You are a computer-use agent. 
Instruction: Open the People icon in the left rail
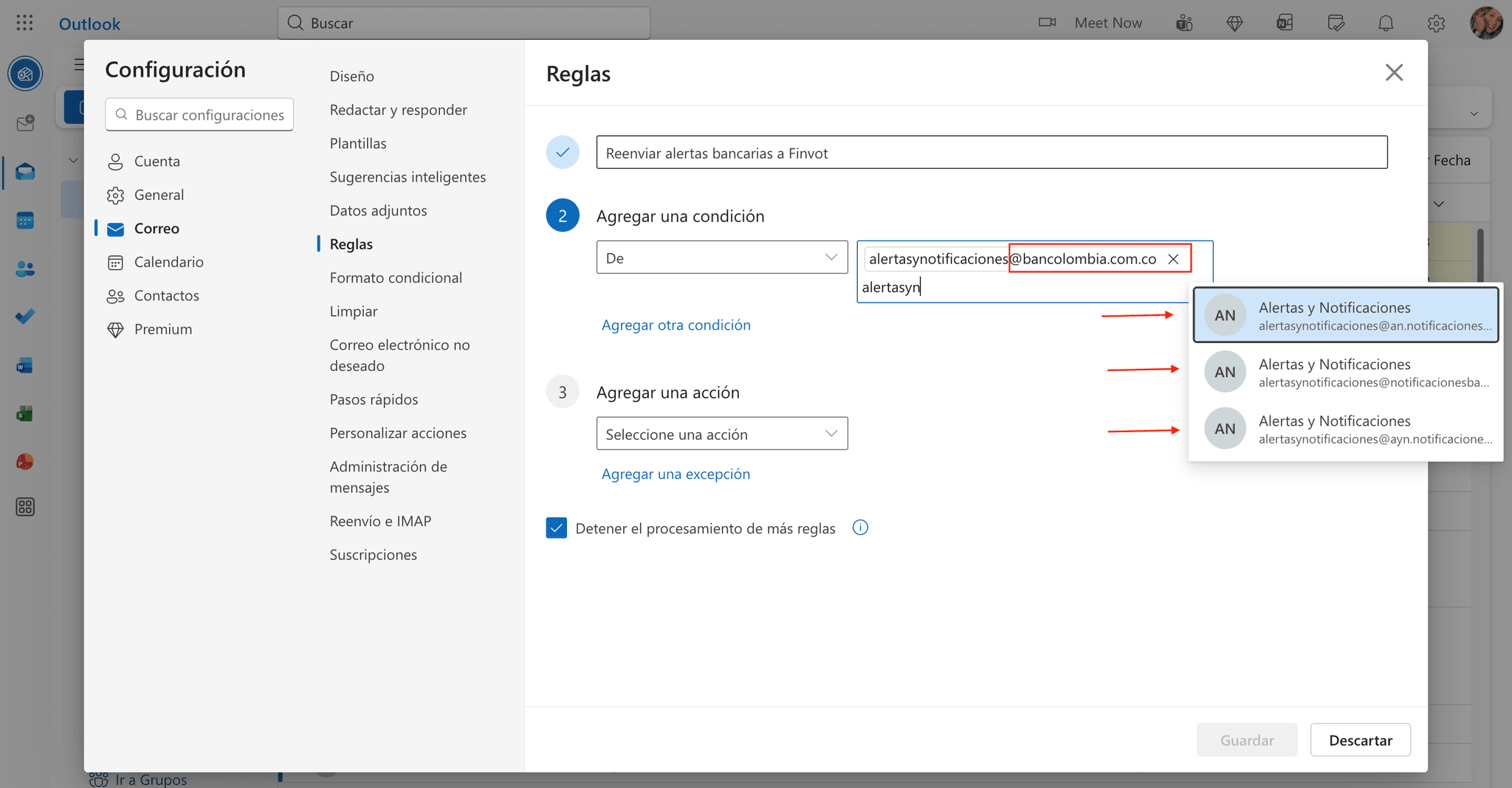tap(25, 269)
